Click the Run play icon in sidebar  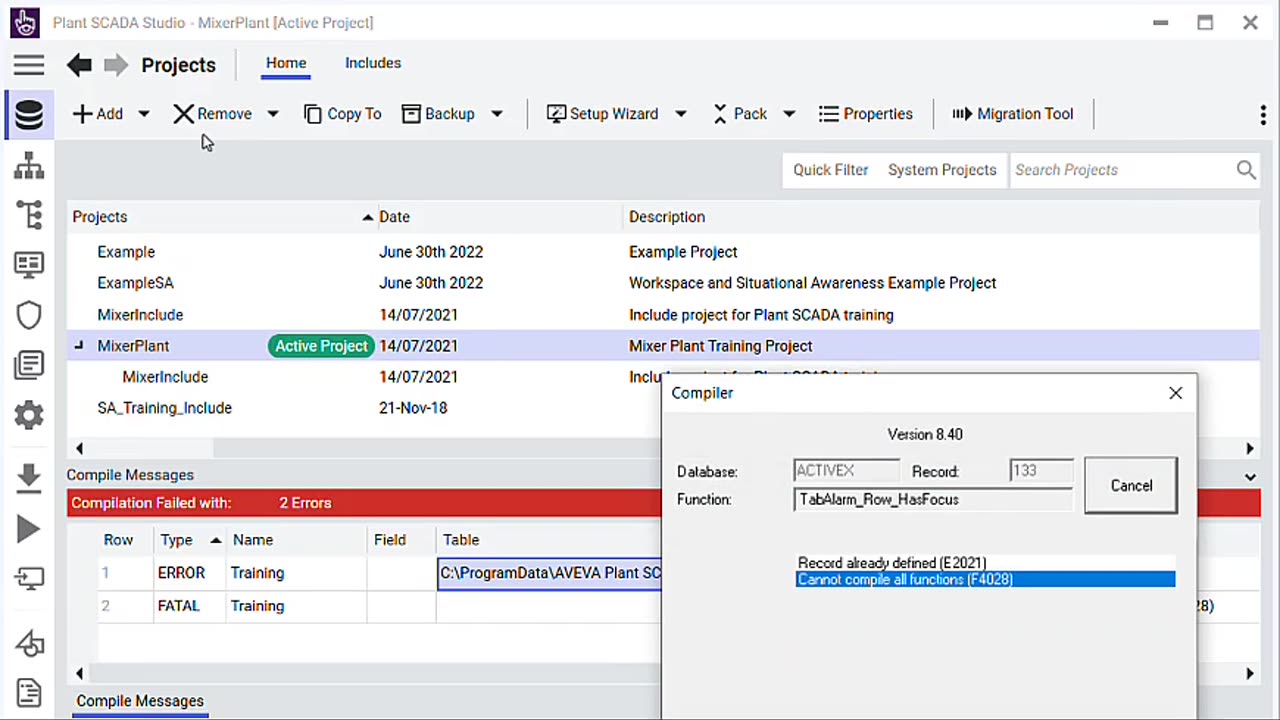click(28, 529)
